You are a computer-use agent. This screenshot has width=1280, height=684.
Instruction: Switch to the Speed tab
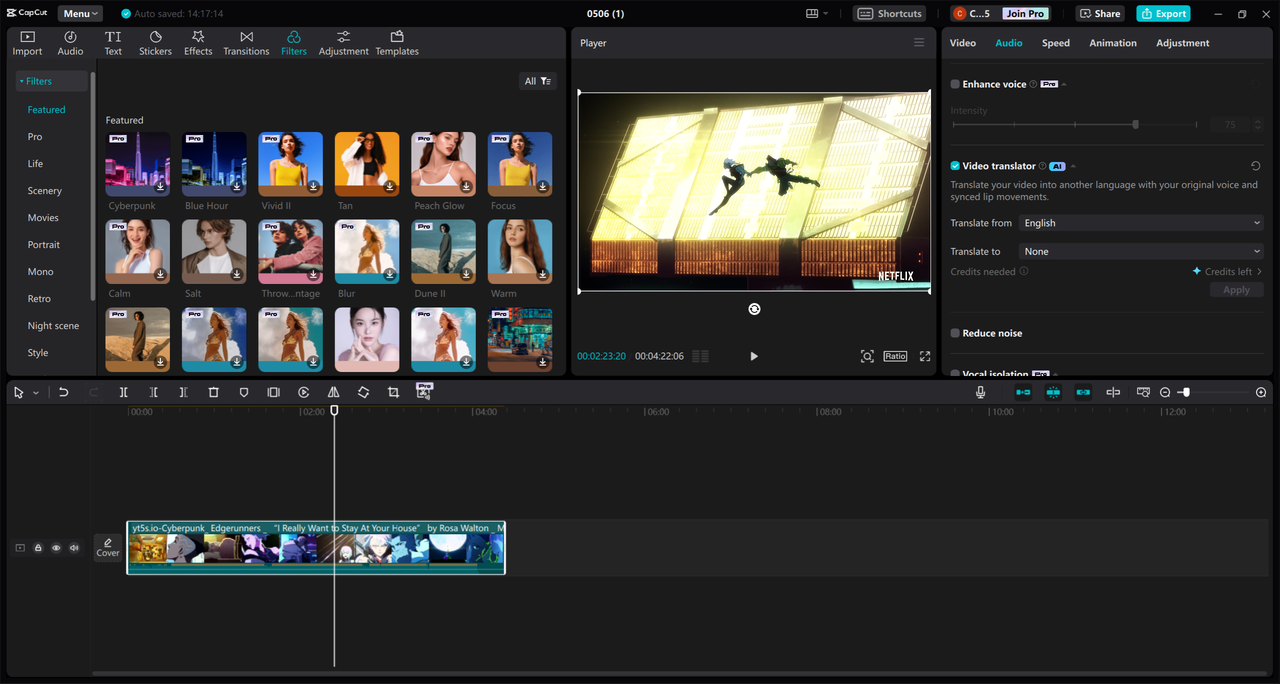point(1056,43)
